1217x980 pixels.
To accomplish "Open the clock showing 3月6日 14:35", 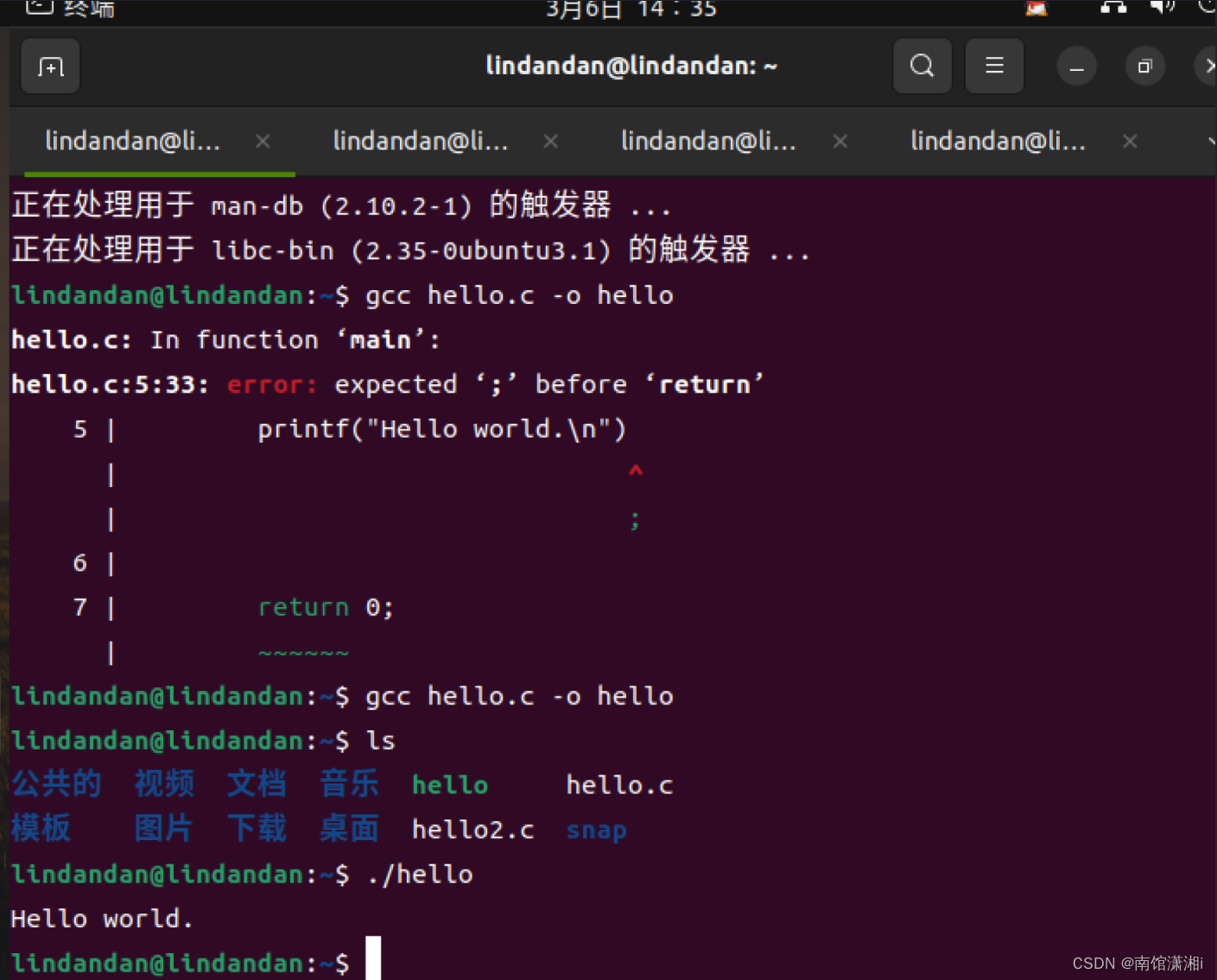I will (631, 9).
